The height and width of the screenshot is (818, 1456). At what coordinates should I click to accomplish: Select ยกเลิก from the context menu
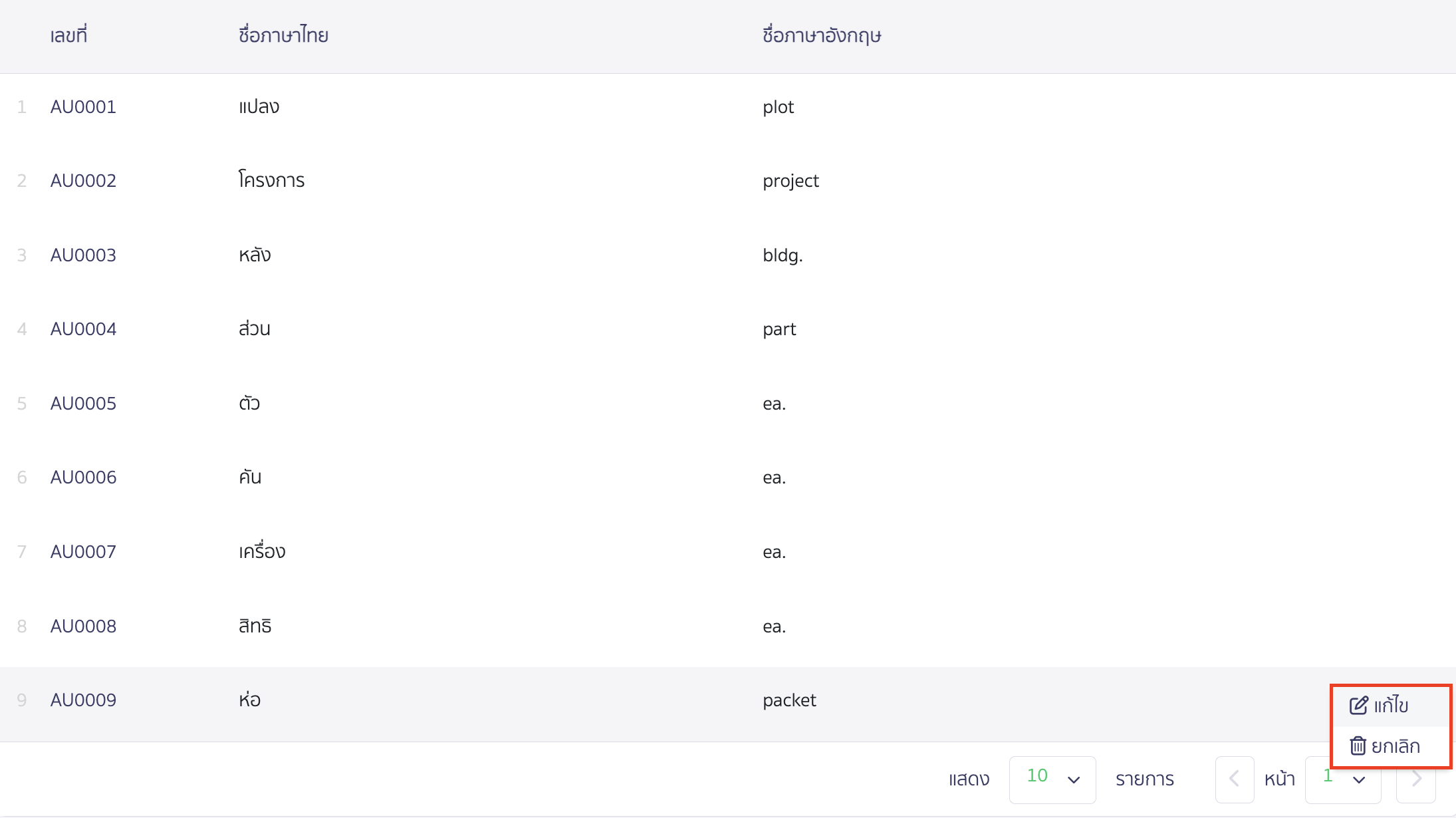tap(1395, 746)
